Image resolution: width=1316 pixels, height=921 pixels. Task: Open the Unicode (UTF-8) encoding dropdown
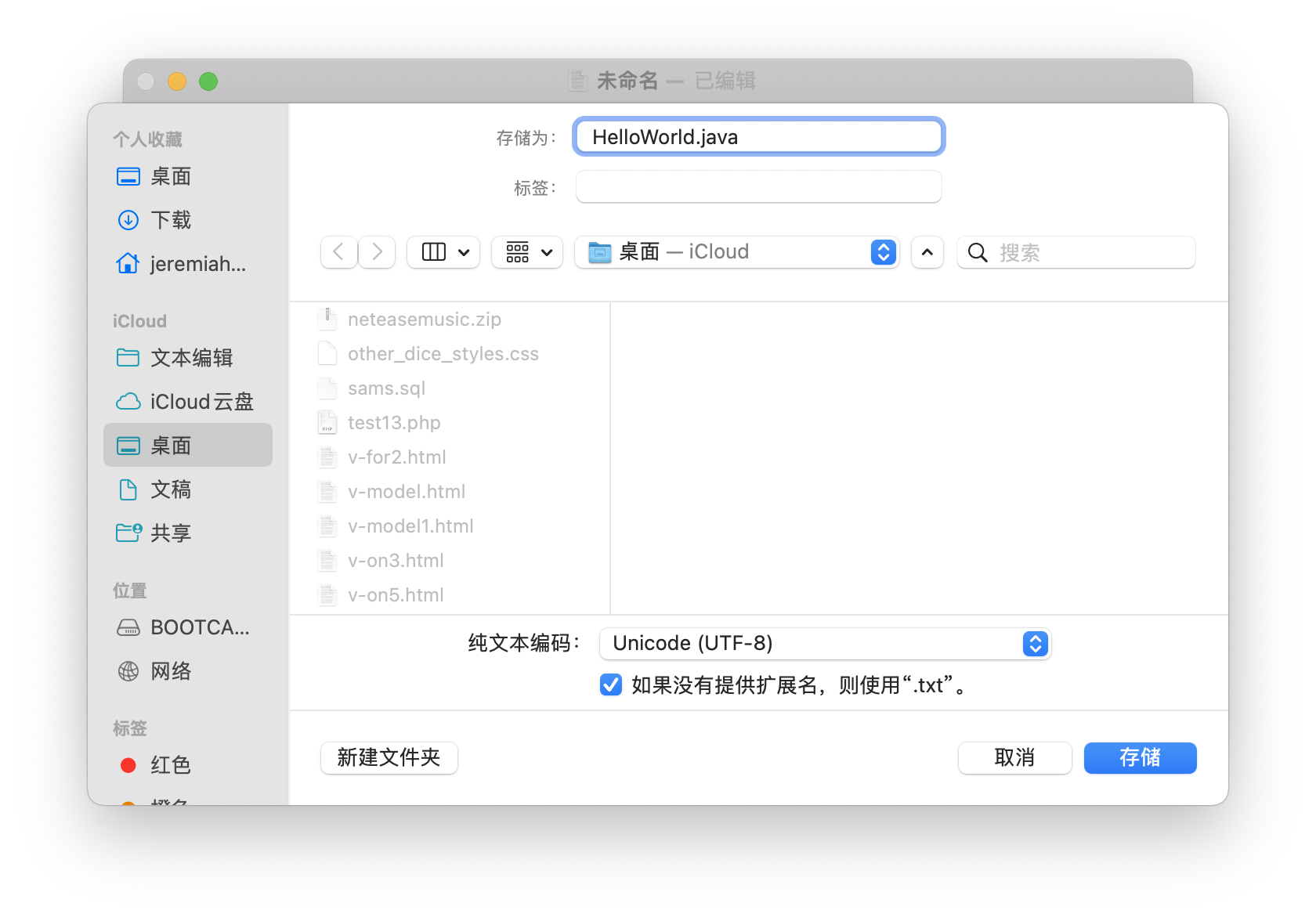pos(825,644)
